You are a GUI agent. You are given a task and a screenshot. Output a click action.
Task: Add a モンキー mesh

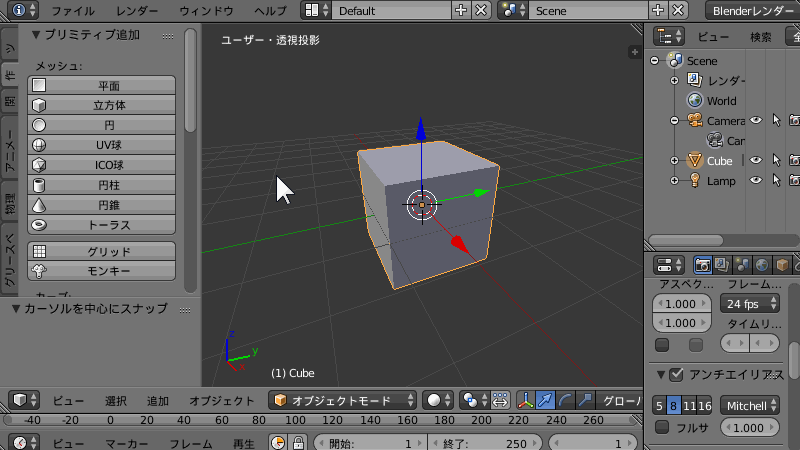[101, 270]
